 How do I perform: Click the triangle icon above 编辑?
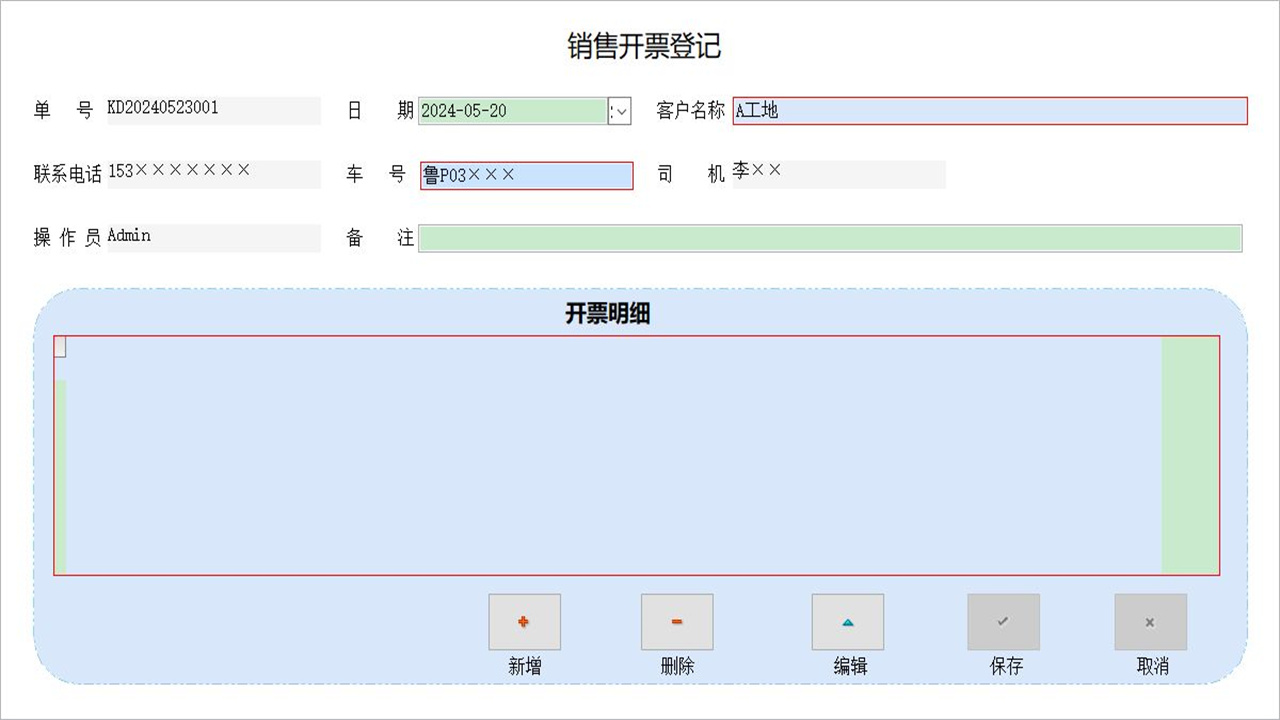pos(847,621)
